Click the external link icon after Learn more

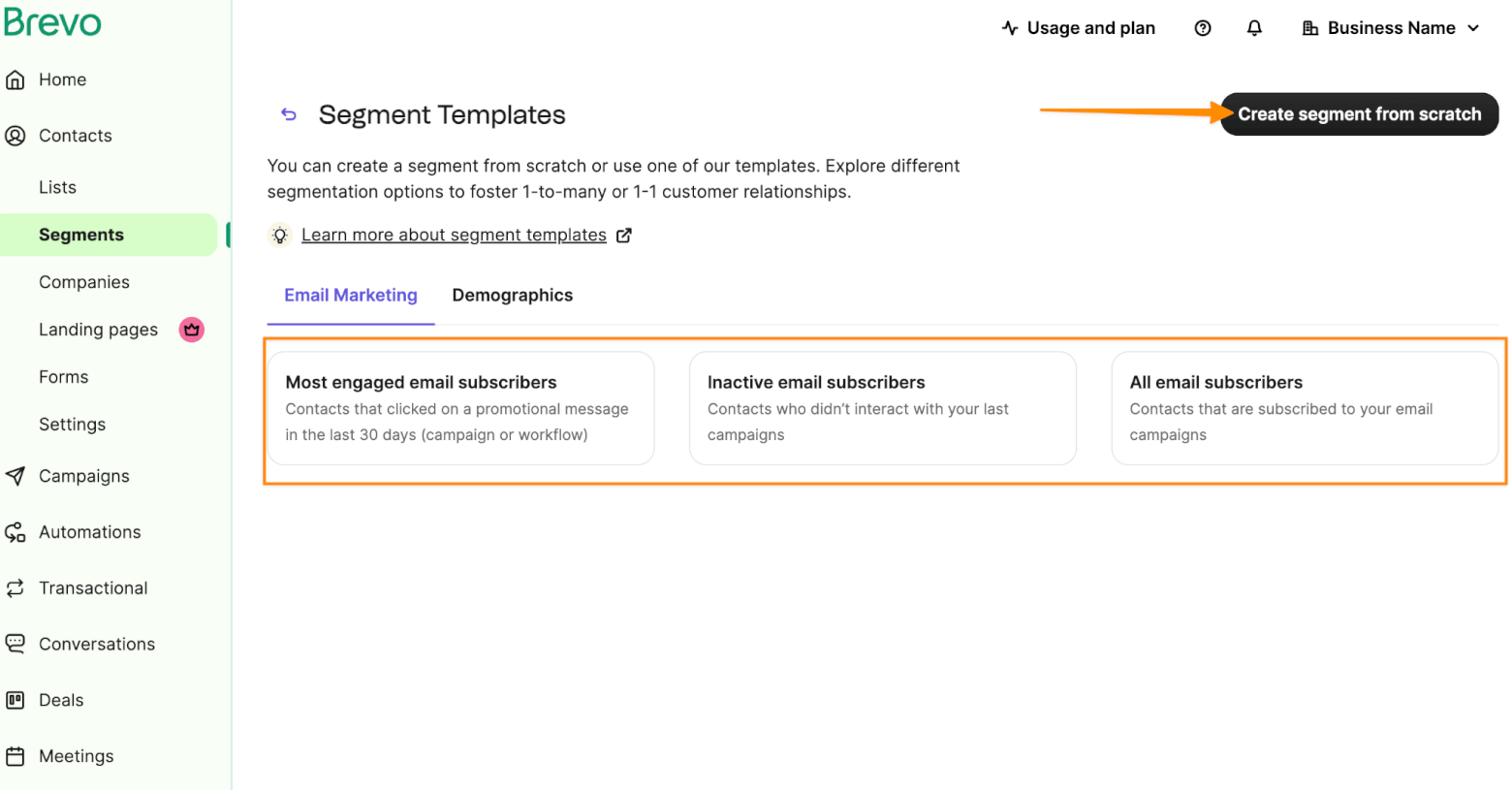[624, 235]
